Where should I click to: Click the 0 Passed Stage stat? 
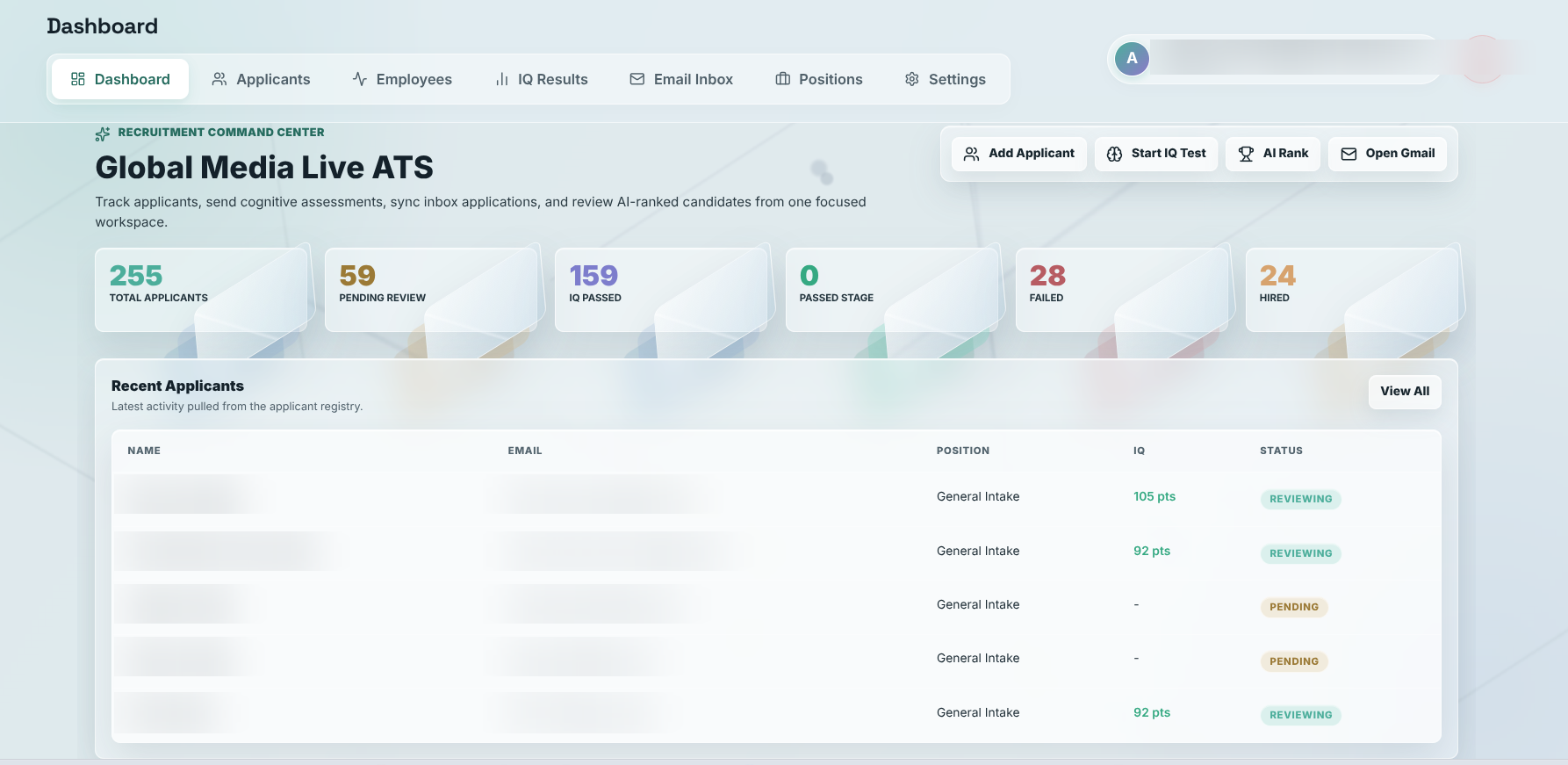click(x=891, y=290)
